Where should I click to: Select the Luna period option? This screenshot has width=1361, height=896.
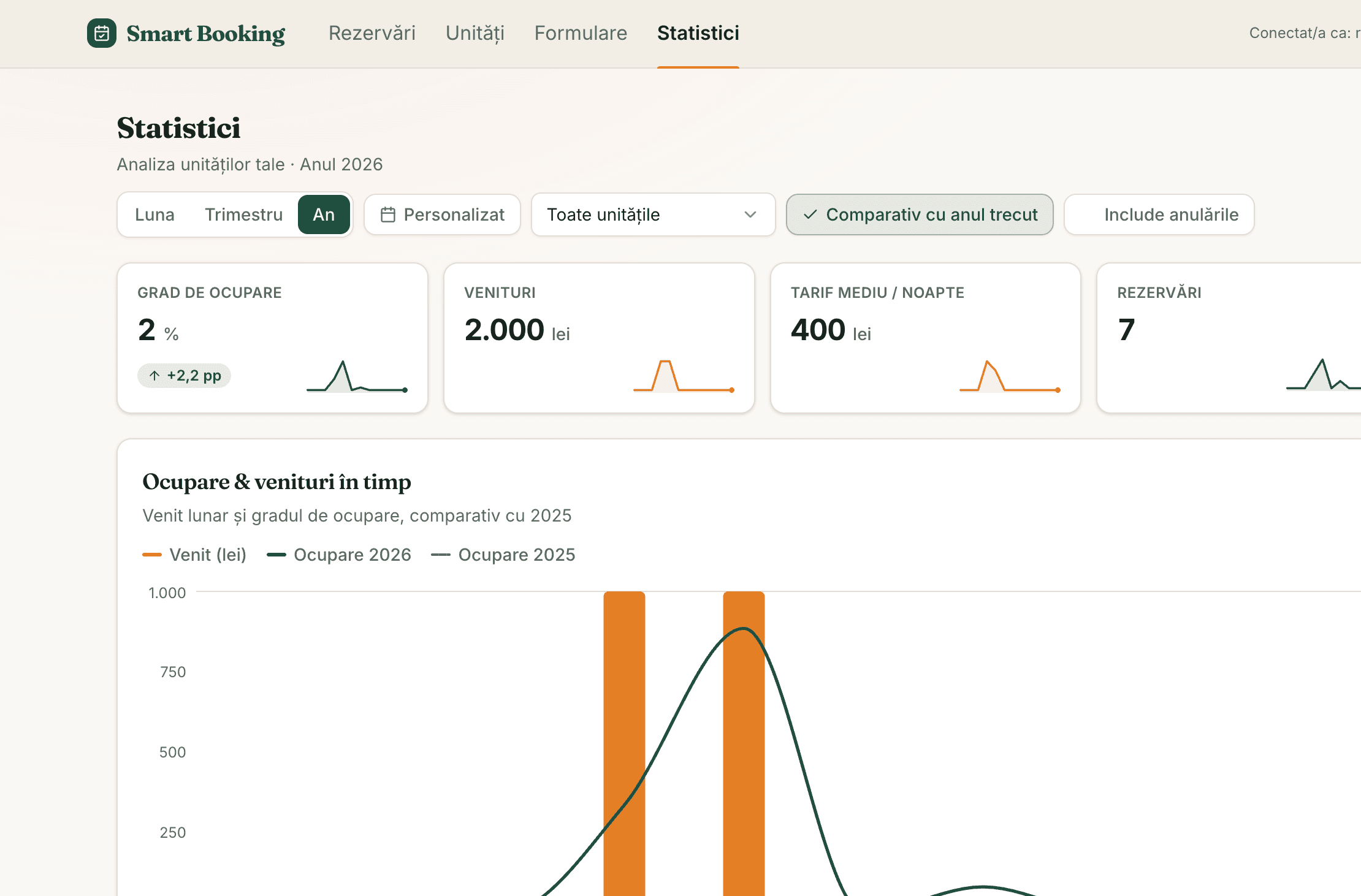coord(154,215)
